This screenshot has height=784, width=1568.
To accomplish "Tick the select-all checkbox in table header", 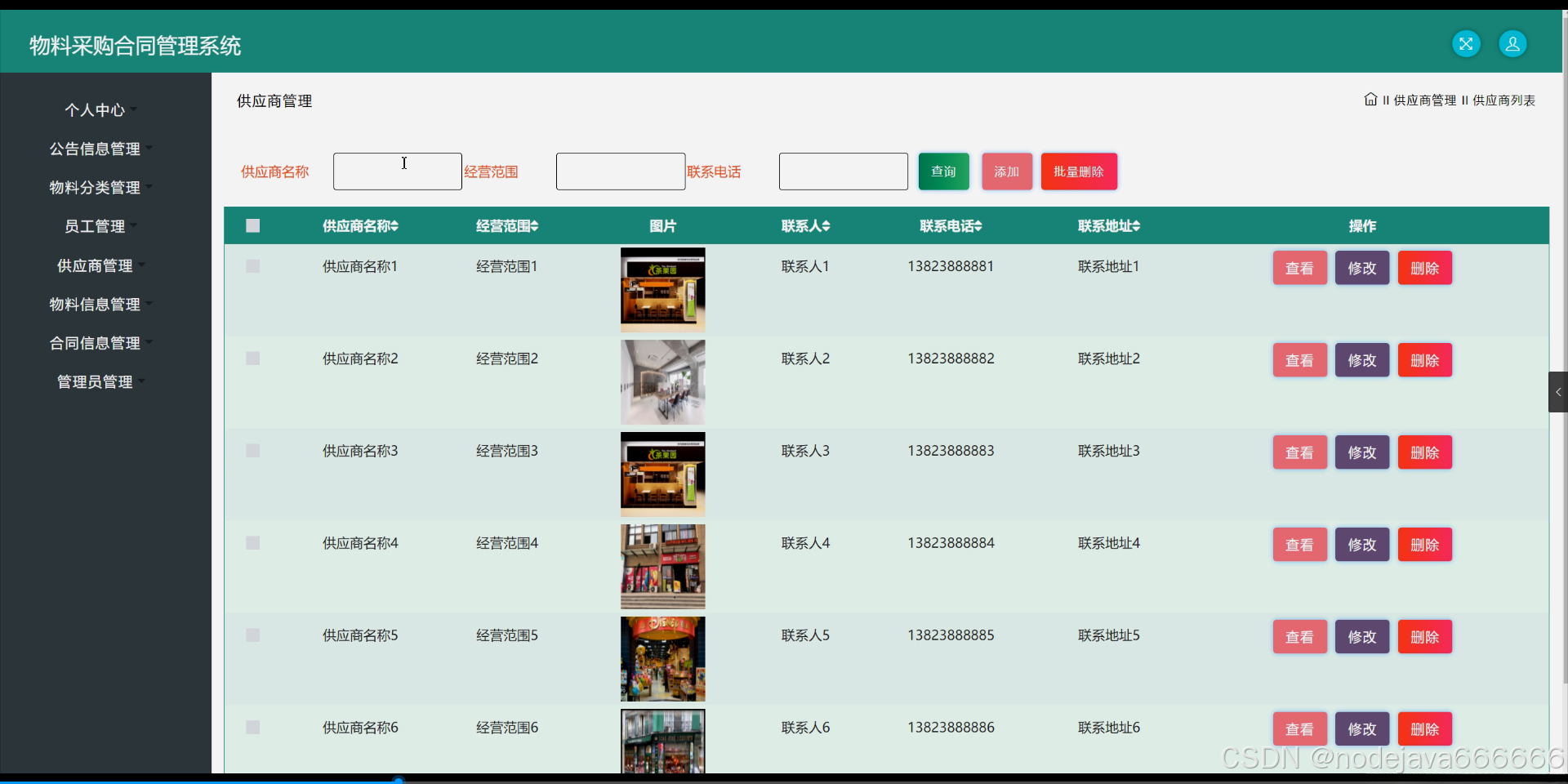I will 253,225.
